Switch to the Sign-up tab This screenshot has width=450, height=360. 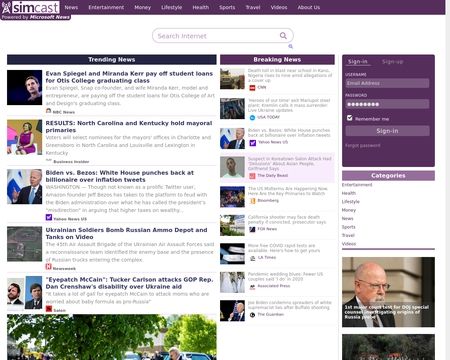pos(393,62)
